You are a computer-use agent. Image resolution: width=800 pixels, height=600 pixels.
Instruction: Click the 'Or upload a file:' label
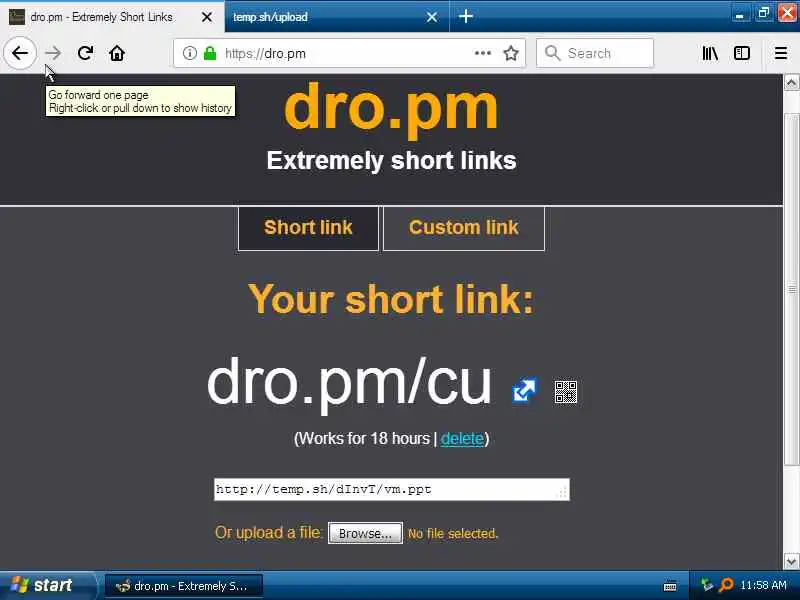[x=268, y=533]
